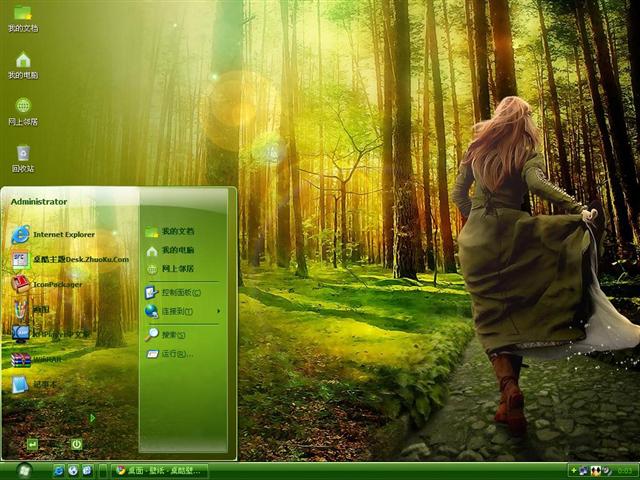The image size is (640, 480).
Task: Click third quick launch desktop icon
Action: 87,471
